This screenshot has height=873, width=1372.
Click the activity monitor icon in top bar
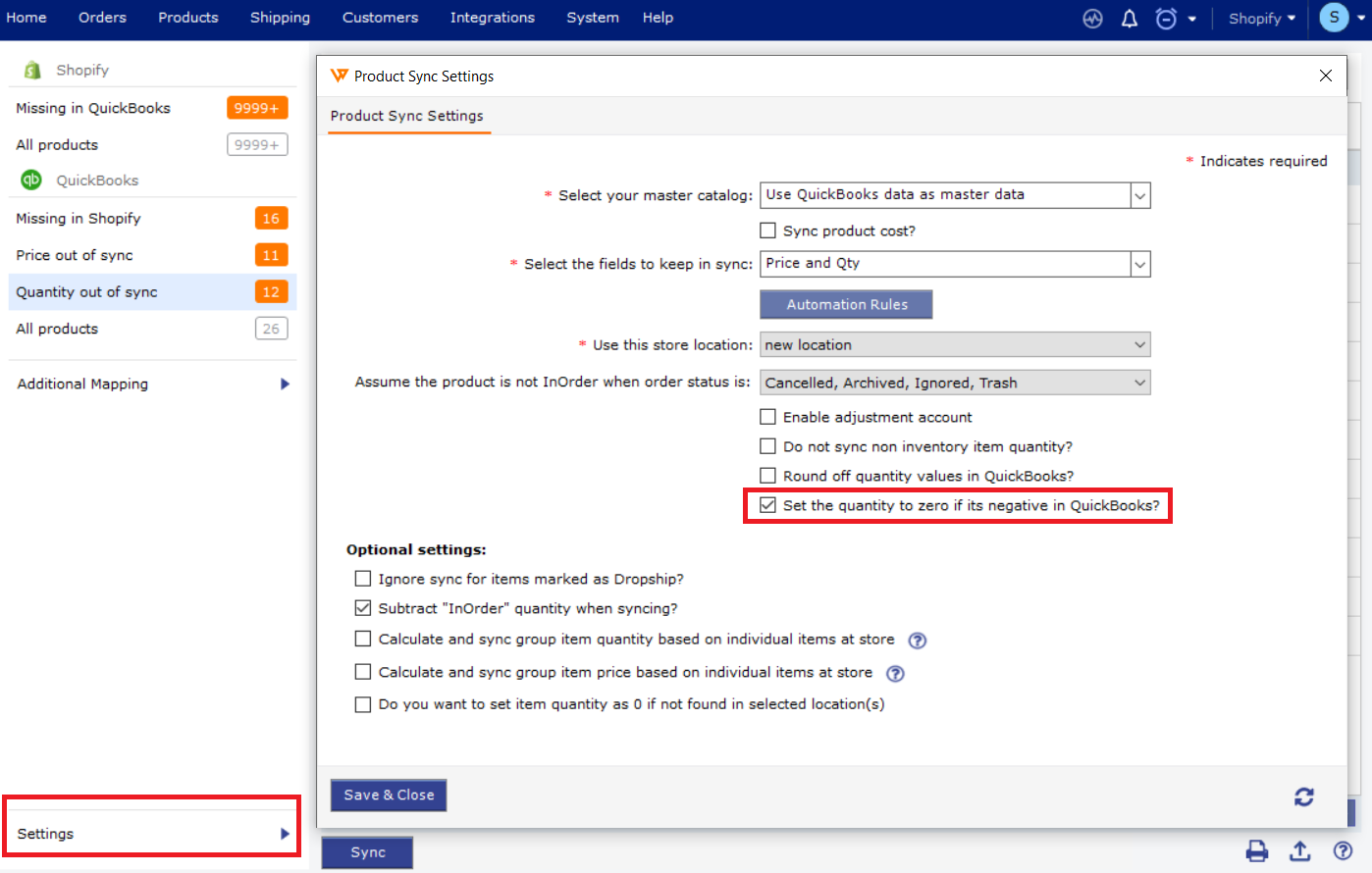[x=1092, y=19]
